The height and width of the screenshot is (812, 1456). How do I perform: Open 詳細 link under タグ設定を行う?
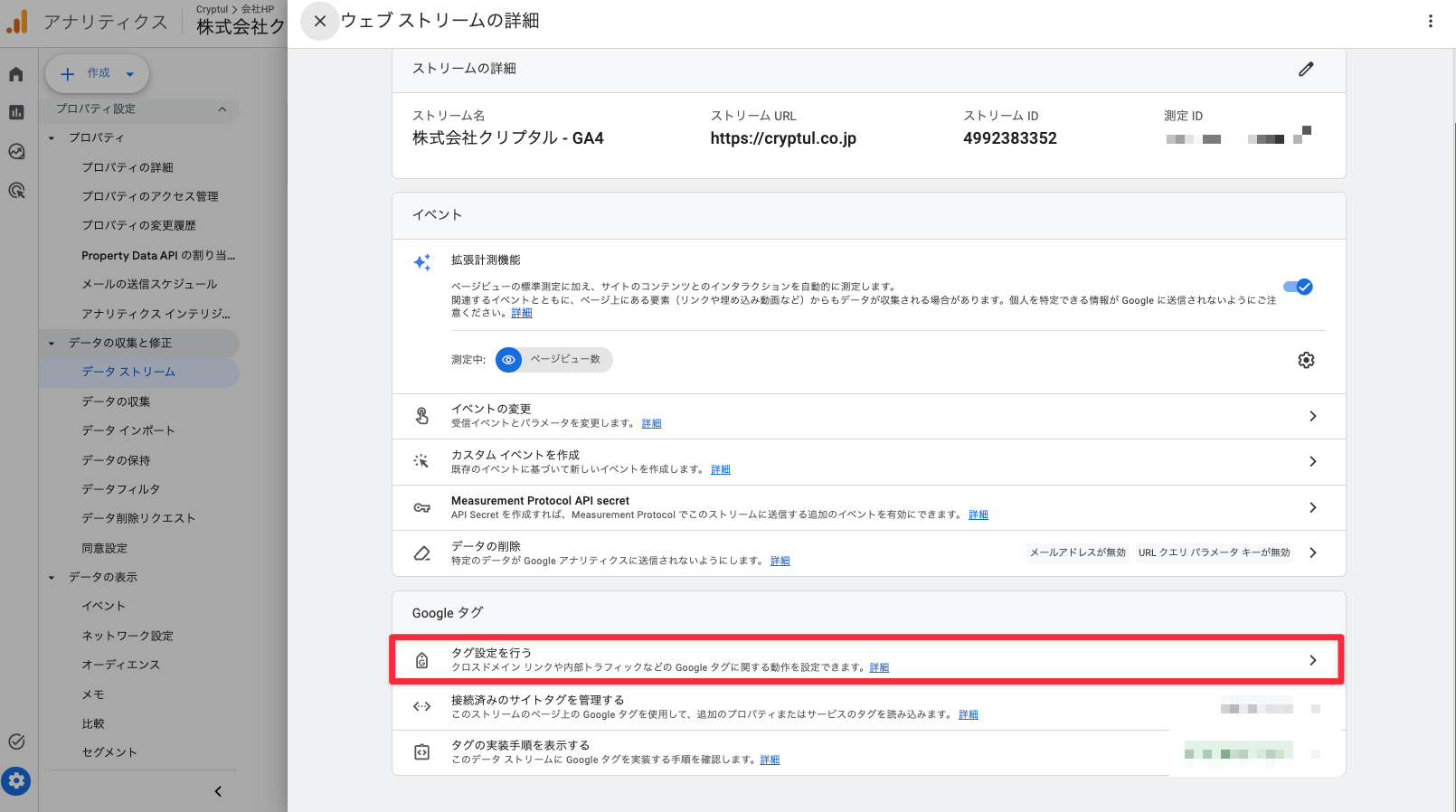point(880,667)
